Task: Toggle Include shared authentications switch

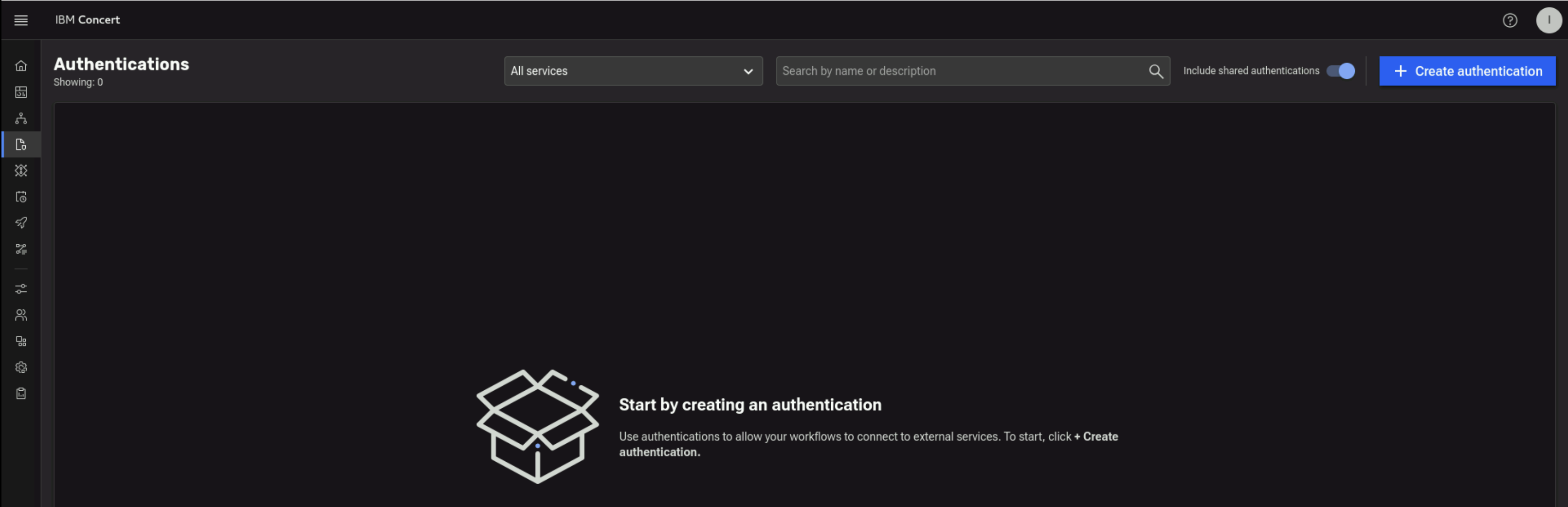Action: click(x=1340, y=71)
